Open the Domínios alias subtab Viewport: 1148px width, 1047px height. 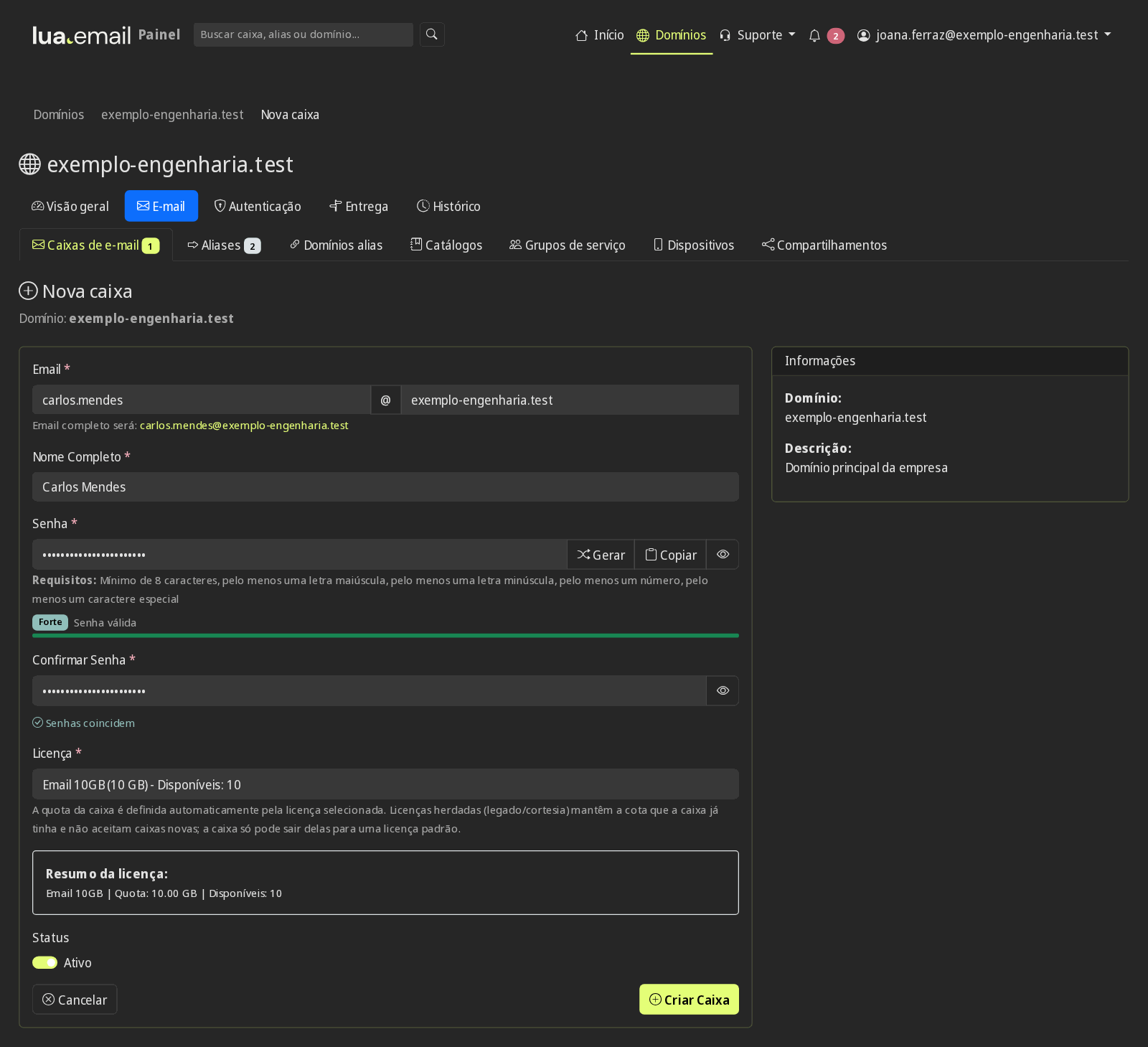click(337, 245)
